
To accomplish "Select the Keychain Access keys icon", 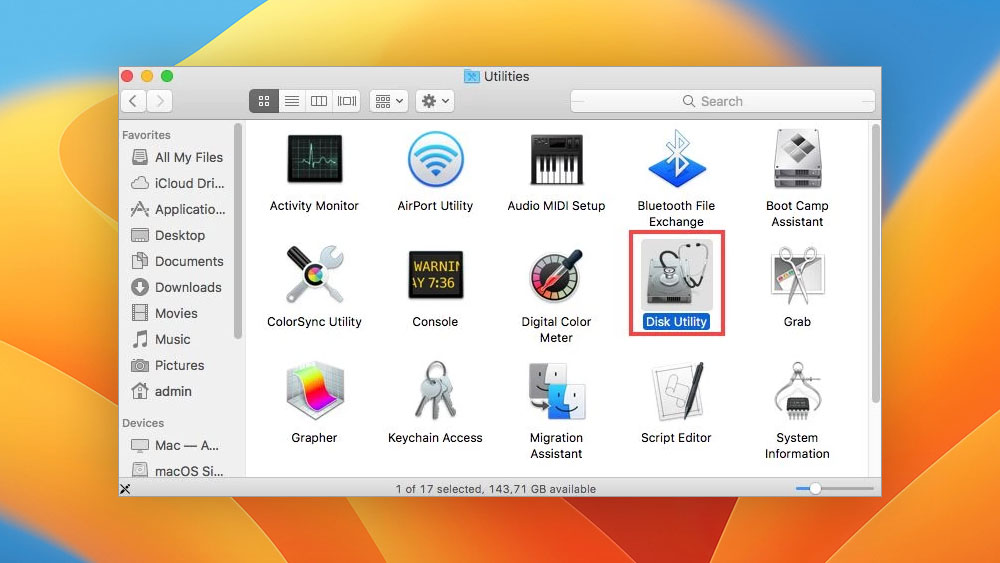I will 435,390.
